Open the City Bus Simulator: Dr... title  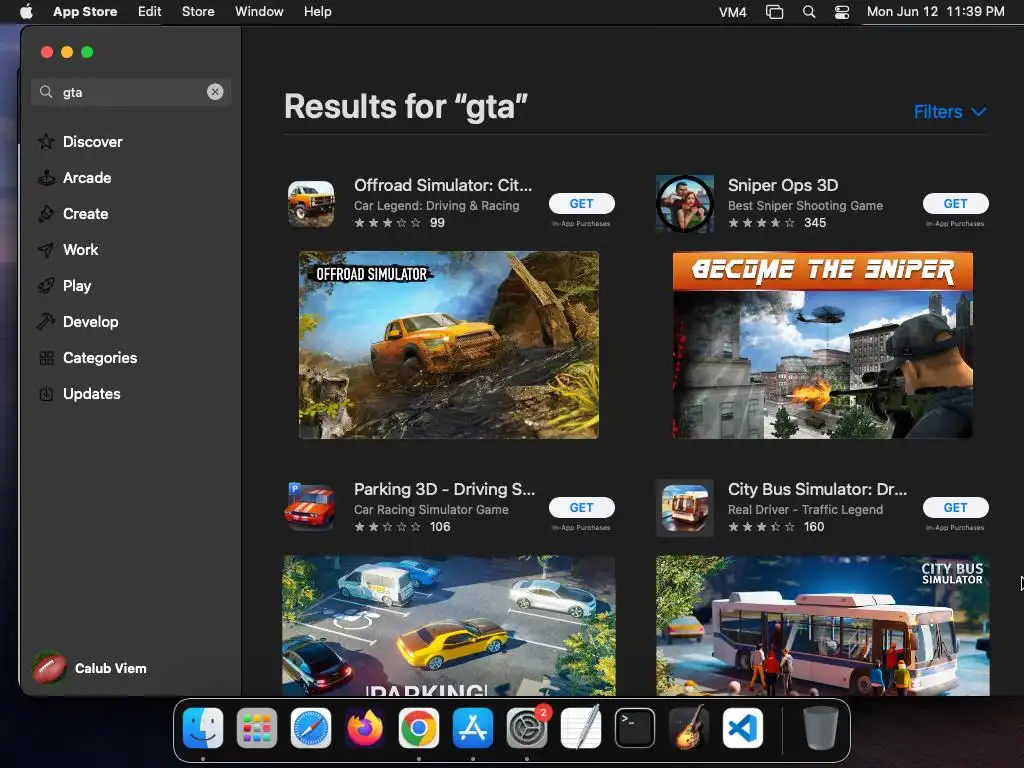point(817,489)
